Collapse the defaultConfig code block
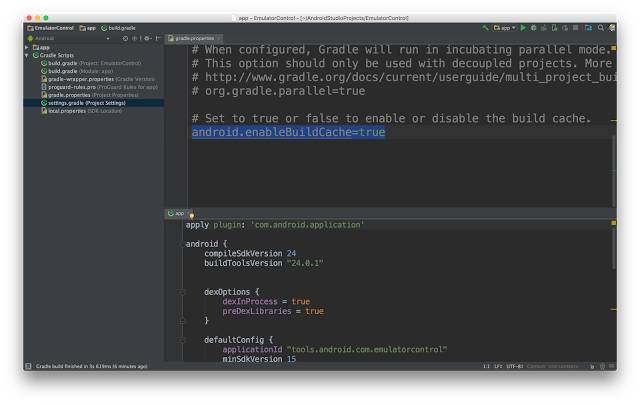 182,340
